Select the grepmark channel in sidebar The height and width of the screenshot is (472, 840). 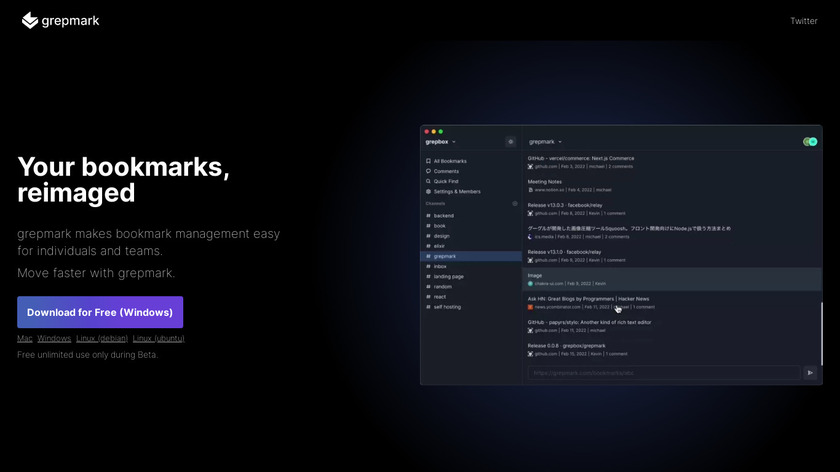(470, 257)
